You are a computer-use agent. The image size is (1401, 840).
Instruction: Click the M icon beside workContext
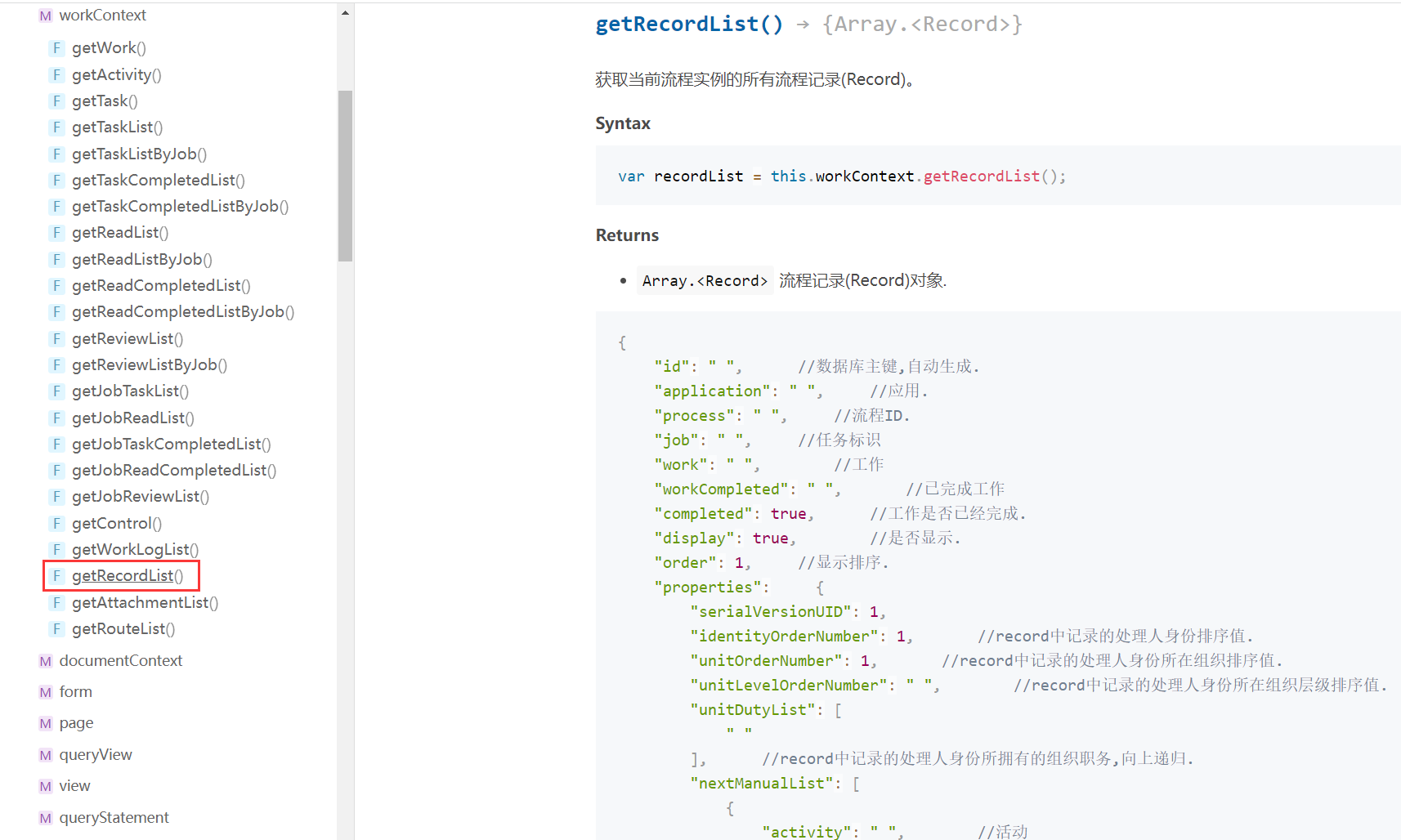(x=46, y=16)
